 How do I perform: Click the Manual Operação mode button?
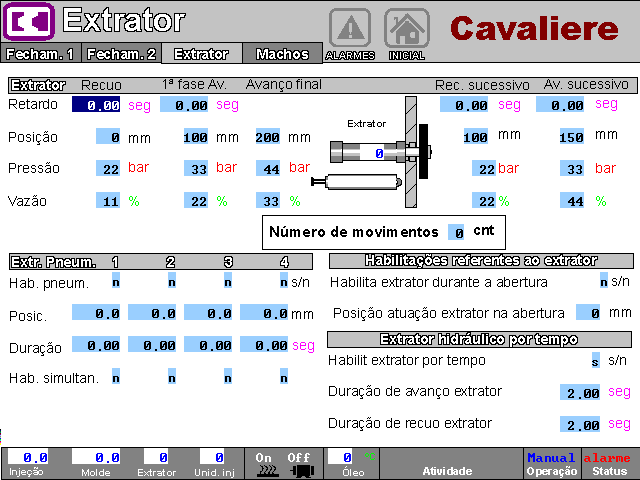click(551, 464)
